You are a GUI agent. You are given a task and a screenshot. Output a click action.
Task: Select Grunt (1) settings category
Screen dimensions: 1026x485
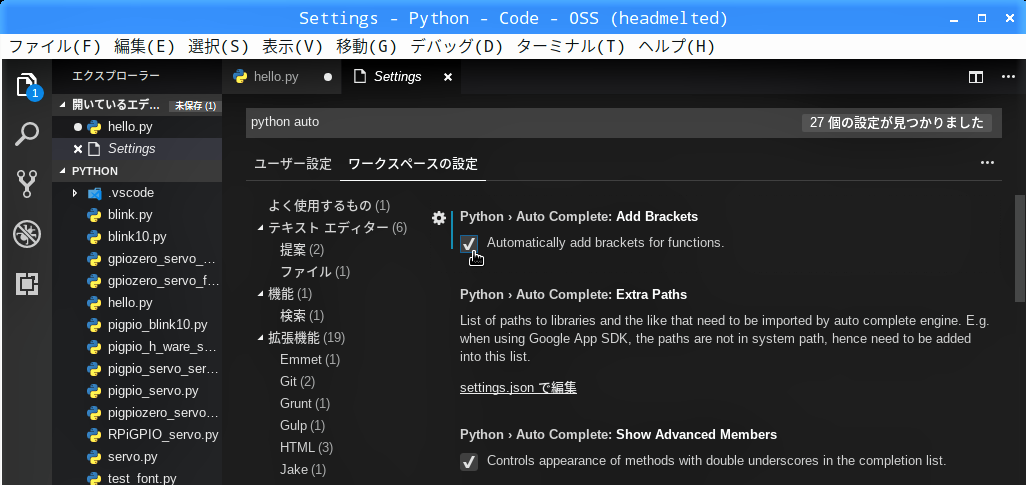305,403
